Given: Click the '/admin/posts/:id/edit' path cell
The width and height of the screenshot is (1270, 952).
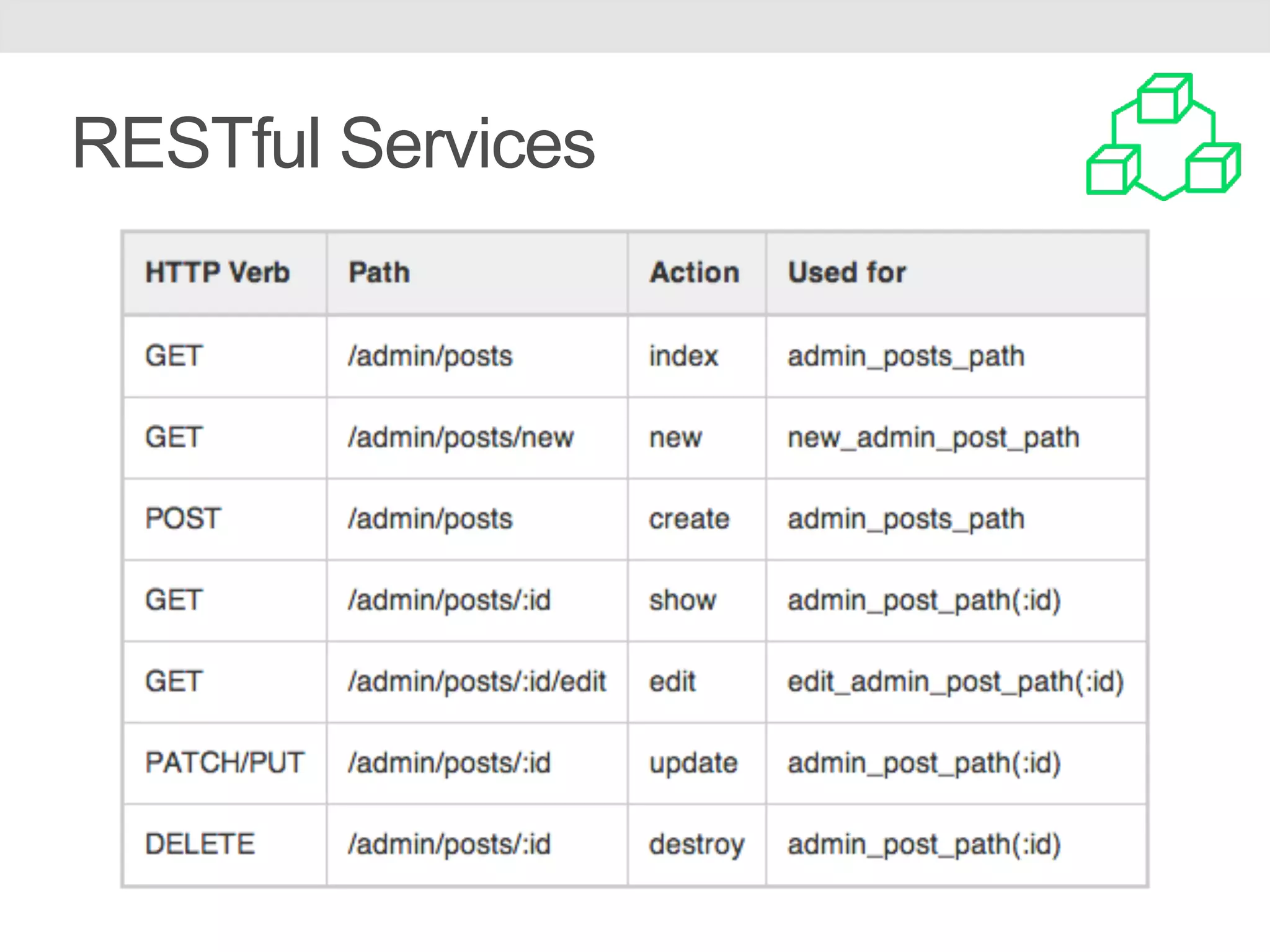Looking at the screenshot, I should pos(477,682).
